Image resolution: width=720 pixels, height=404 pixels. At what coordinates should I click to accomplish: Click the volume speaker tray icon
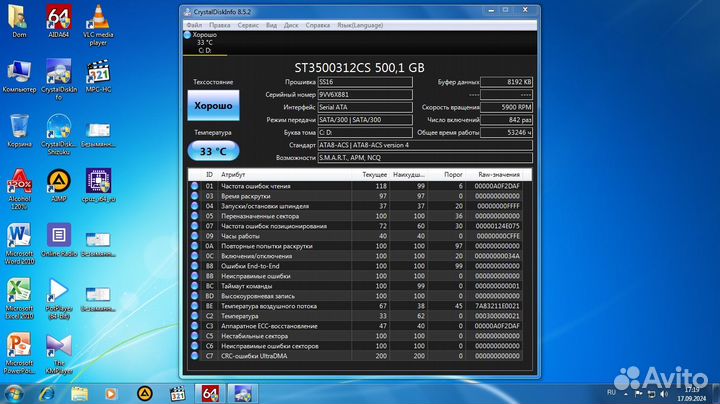[x=664, y=394]
